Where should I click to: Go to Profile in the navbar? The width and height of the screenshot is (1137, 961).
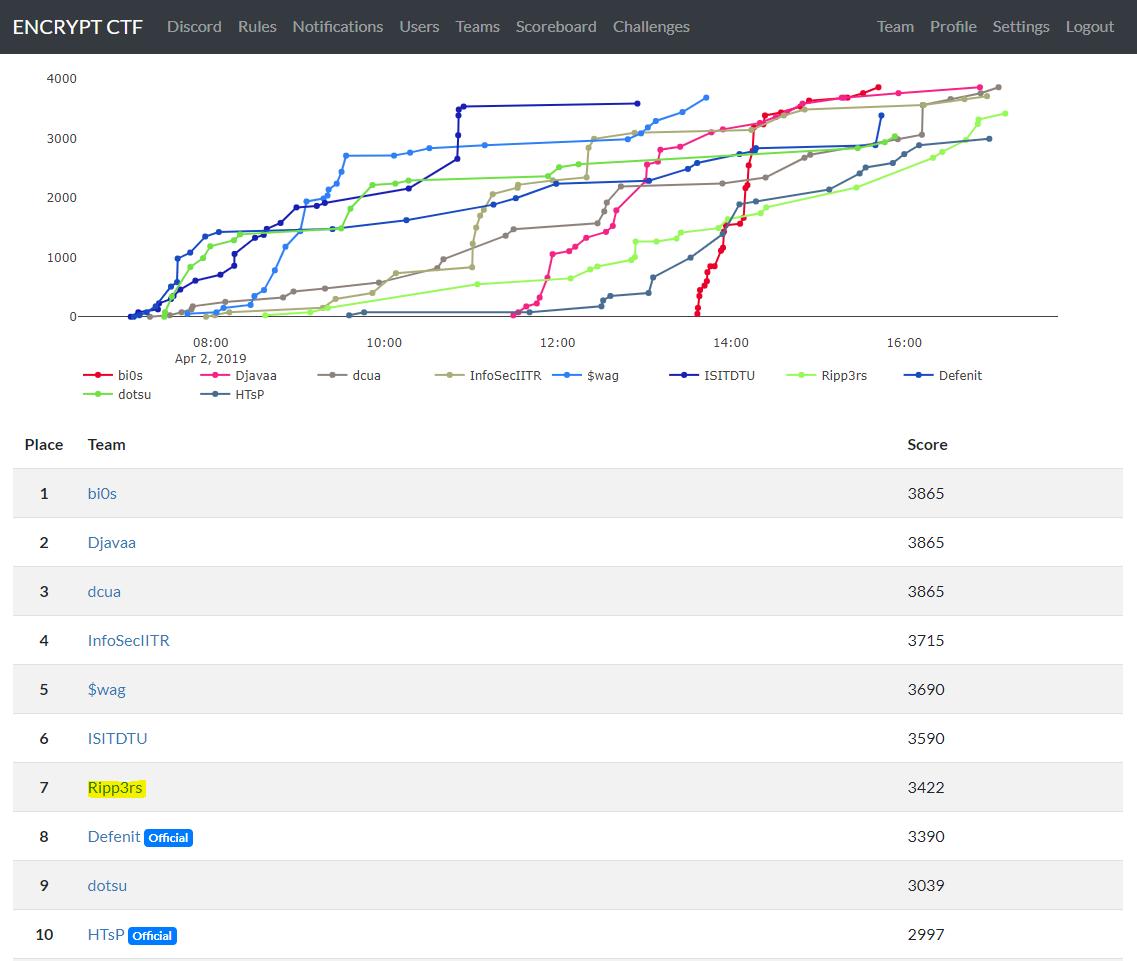tap(954, 27)
